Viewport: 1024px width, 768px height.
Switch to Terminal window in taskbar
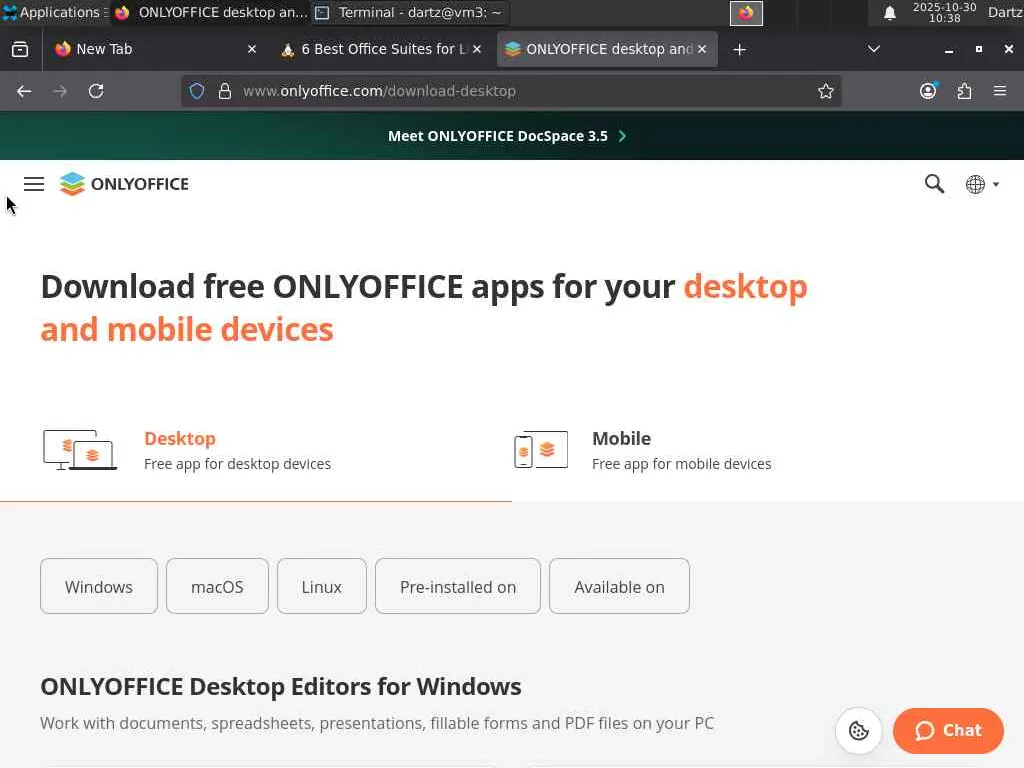(x=409, y=12)
